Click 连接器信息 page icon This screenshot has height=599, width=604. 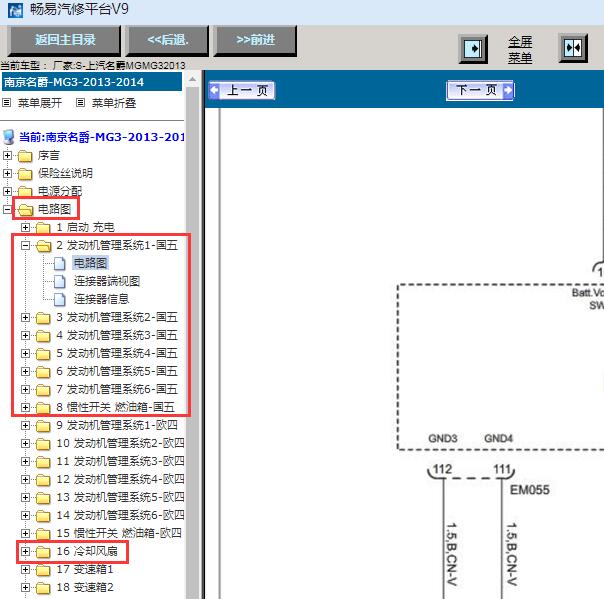click(x=59, y=299)
